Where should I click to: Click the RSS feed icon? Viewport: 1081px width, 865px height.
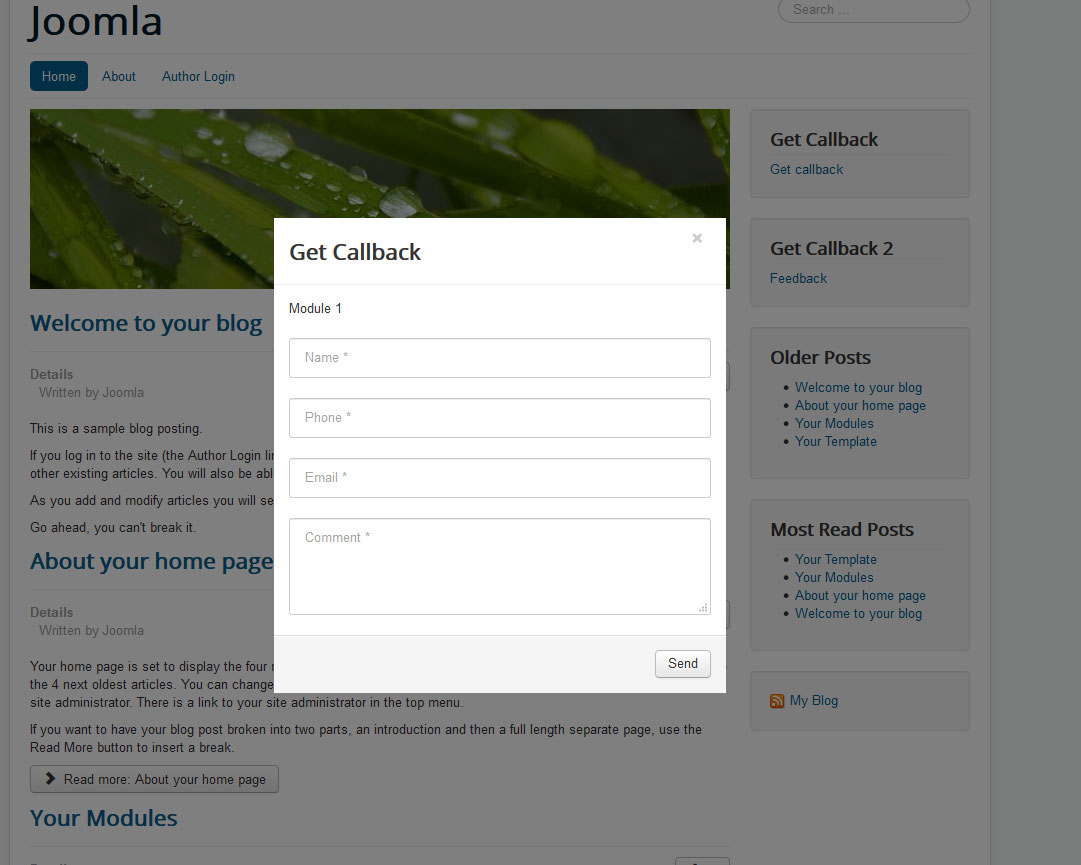pyautogui.click(x=777, y=701)
